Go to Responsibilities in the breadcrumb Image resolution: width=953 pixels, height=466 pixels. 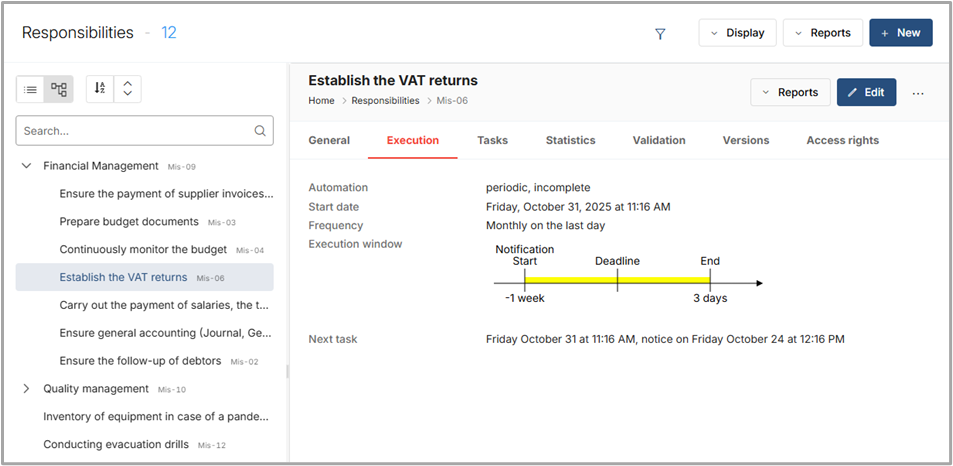click(385, 101)
